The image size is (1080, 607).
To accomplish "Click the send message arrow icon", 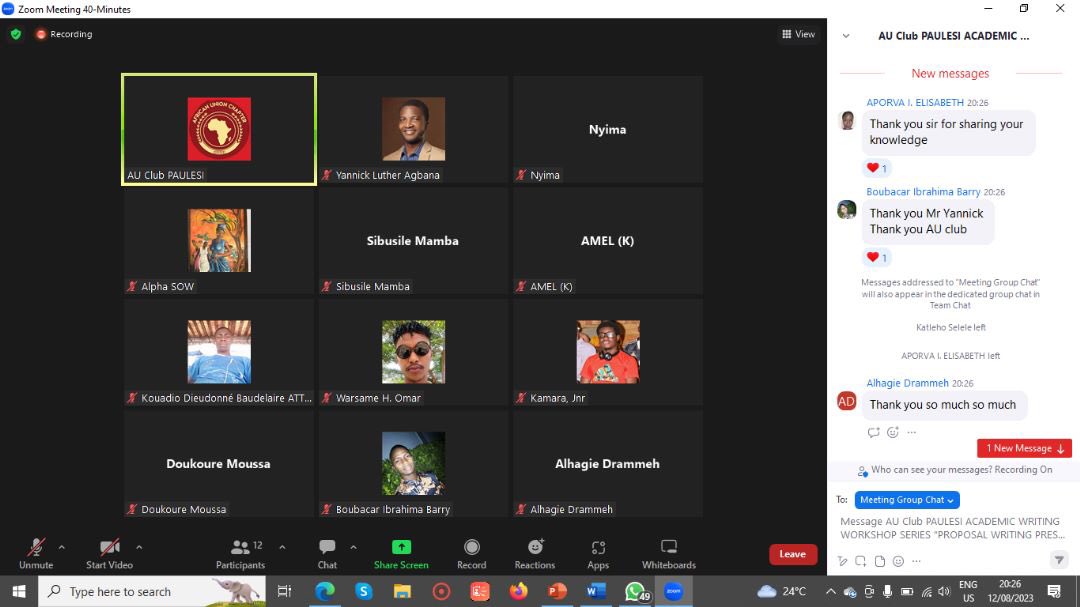I will (1059, 560).
